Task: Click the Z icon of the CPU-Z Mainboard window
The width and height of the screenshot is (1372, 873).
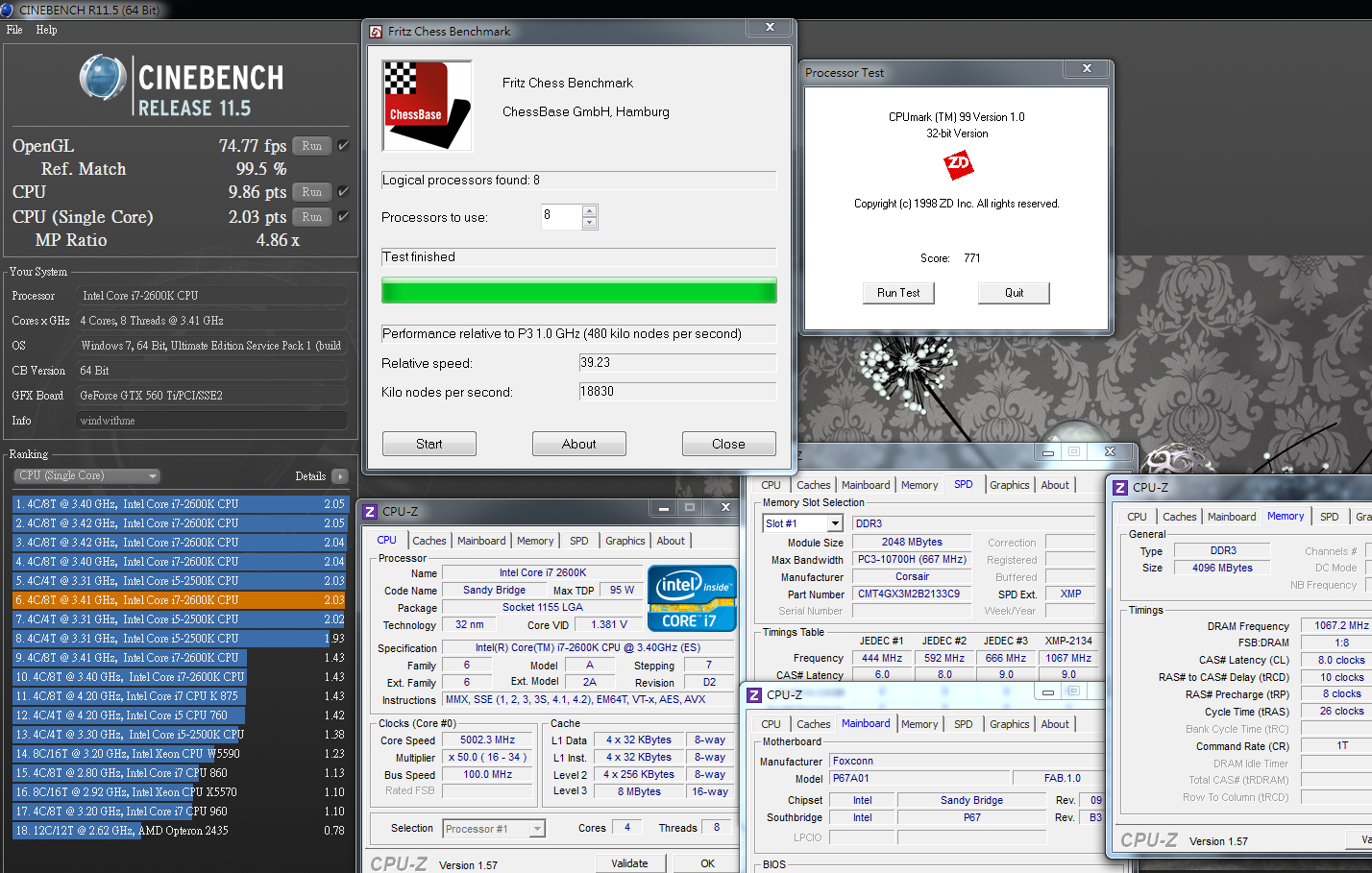Action: click(754, 695)
